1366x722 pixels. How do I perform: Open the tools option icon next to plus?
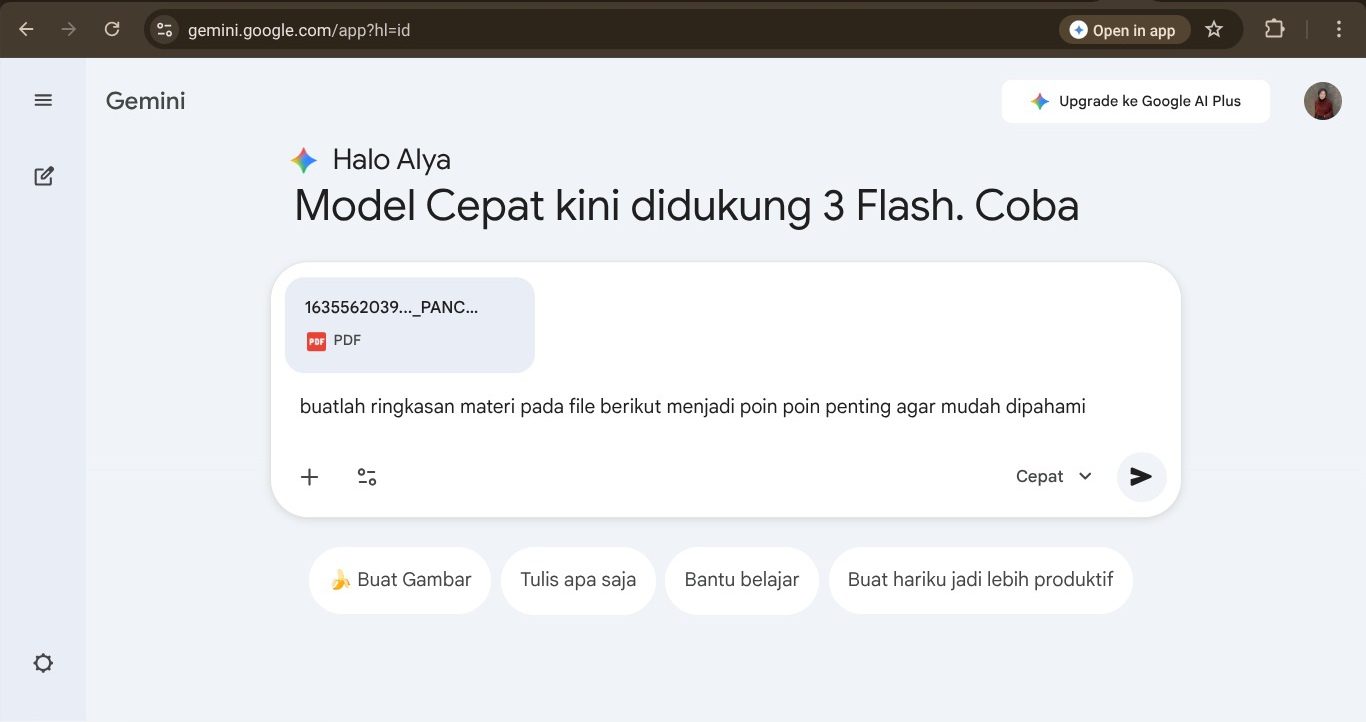click(367, 477)
